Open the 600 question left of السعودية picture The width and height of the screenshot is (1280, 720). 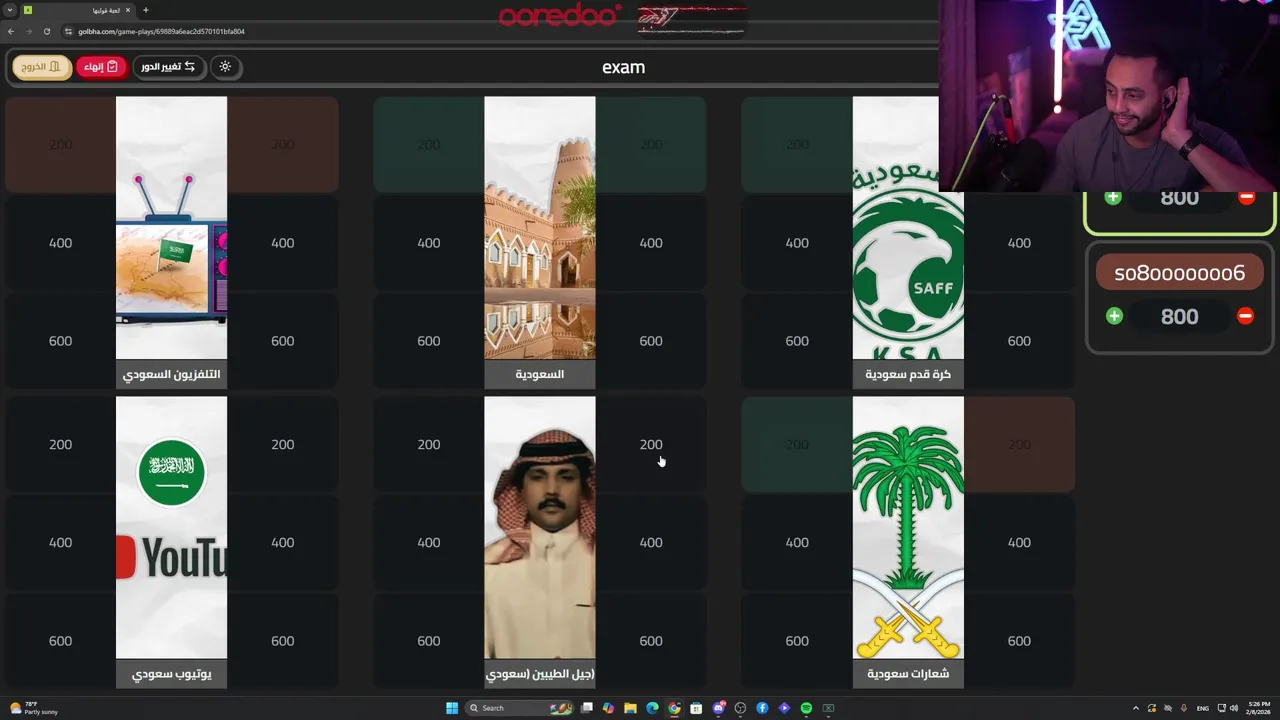coord(428,341)
